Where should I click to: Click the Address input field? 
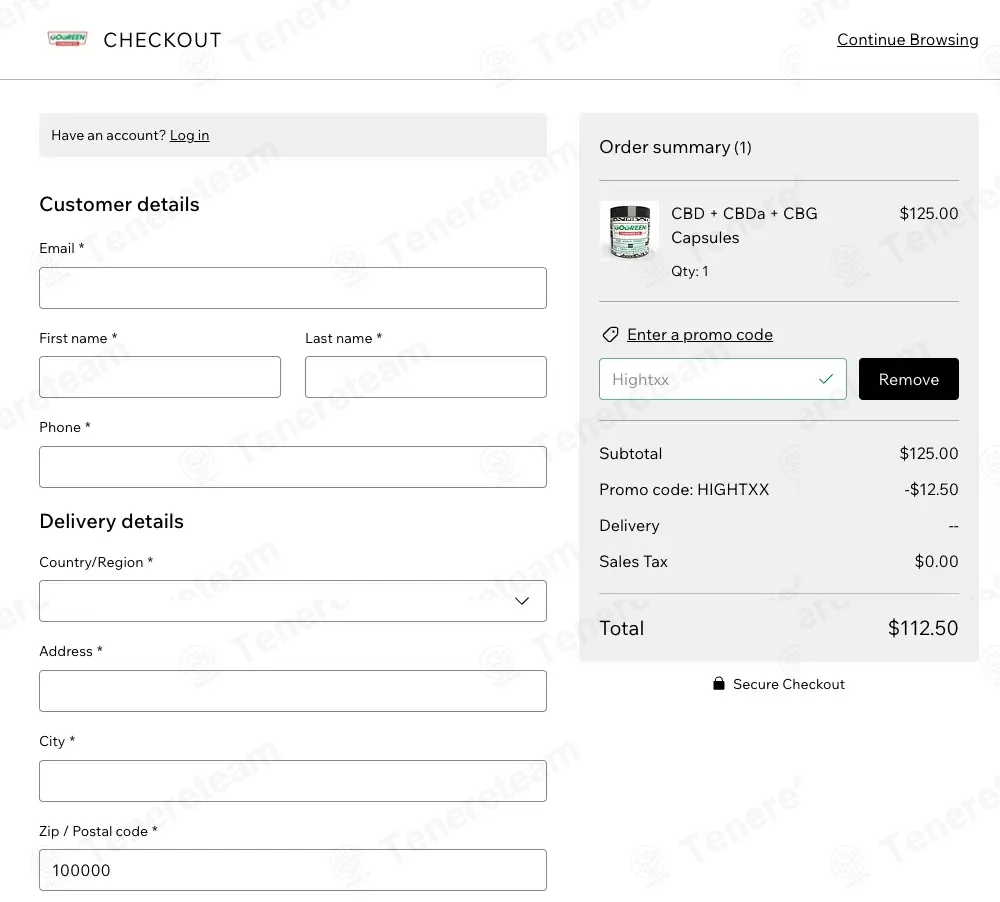[293, 691]
